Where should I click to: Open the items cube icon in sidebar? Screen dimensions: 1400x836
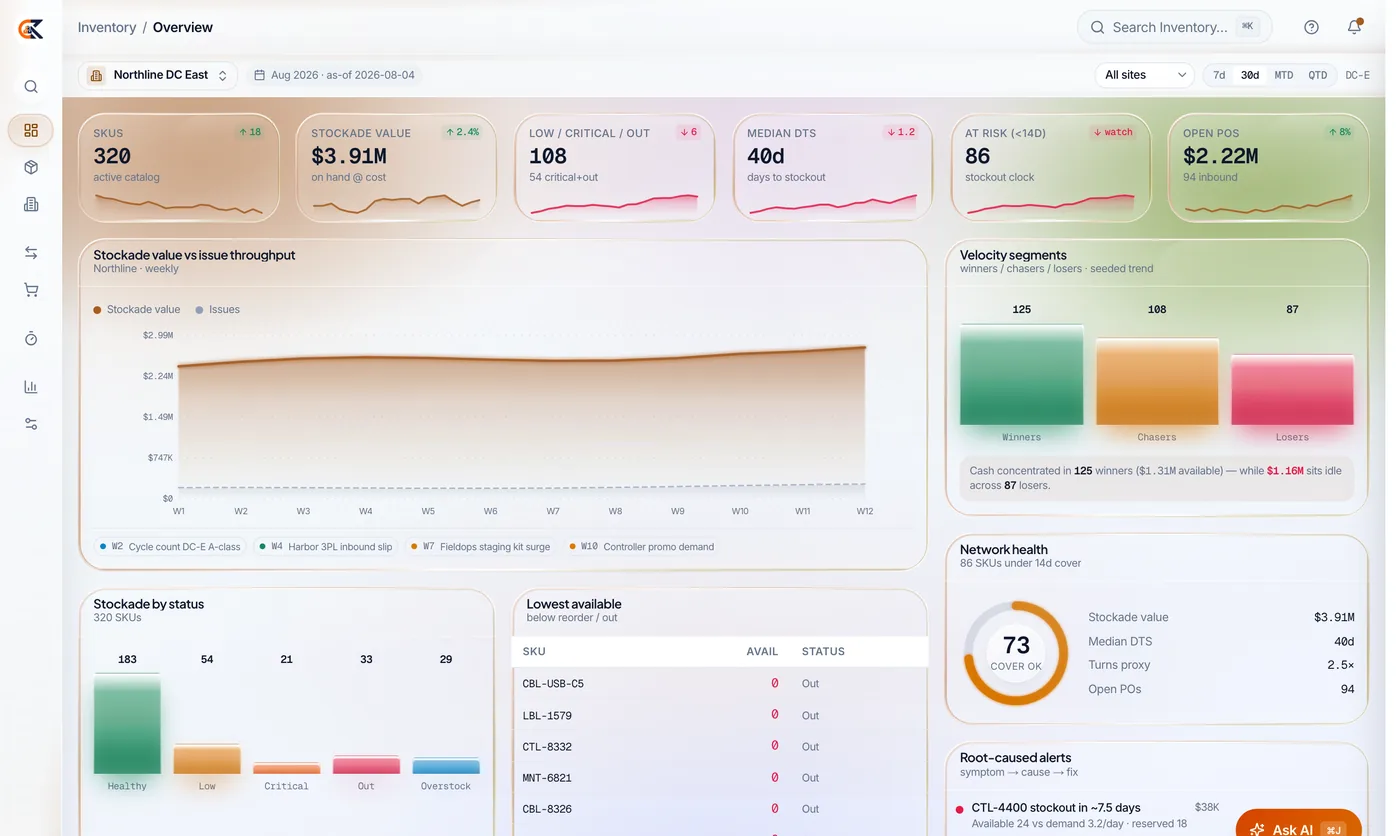pos(31,167)
